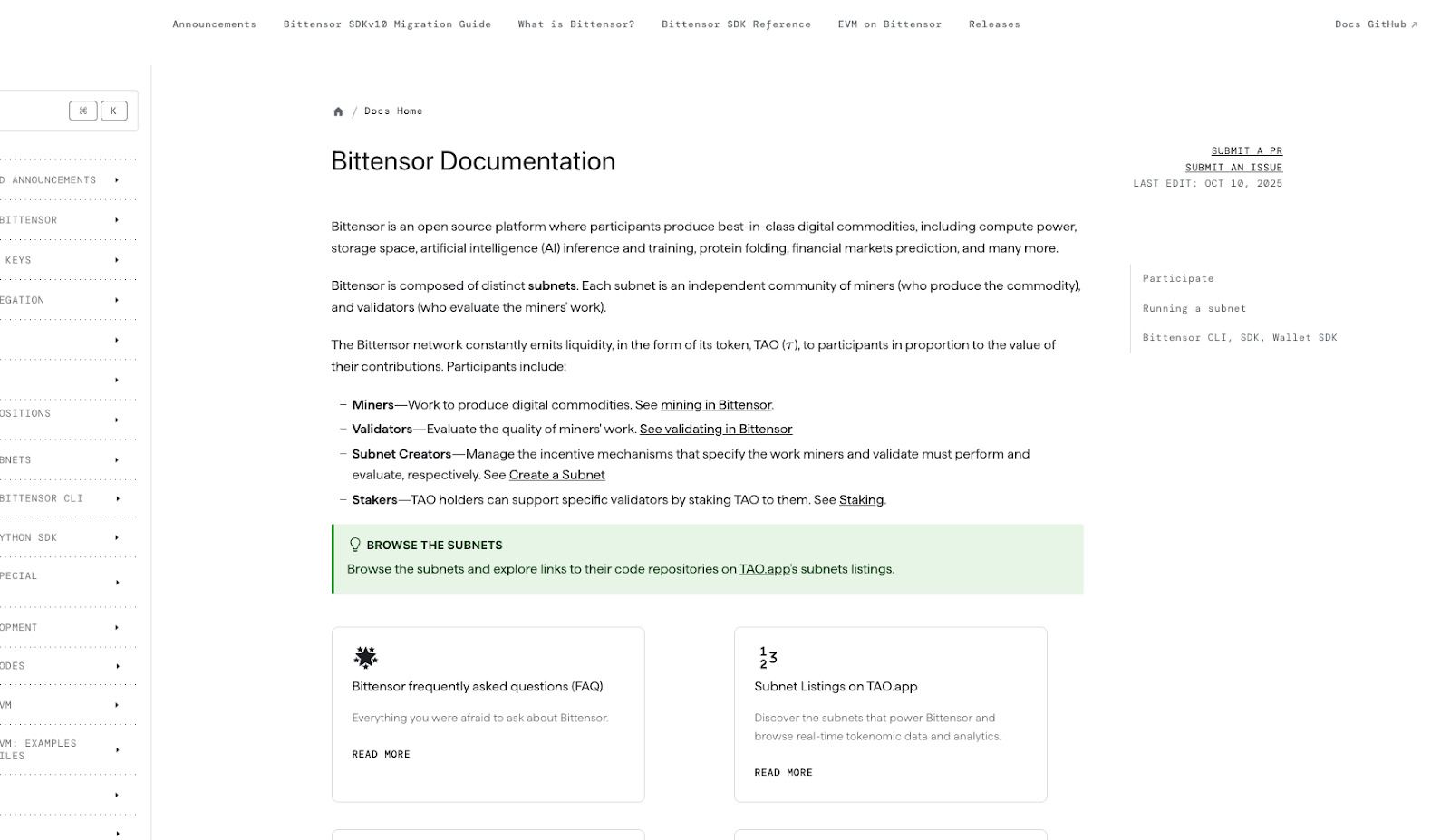Screen dimensions: 1450x840
Task: Click the LAST EDIT: OCT 10, 2025 text
Action: 1207,183
